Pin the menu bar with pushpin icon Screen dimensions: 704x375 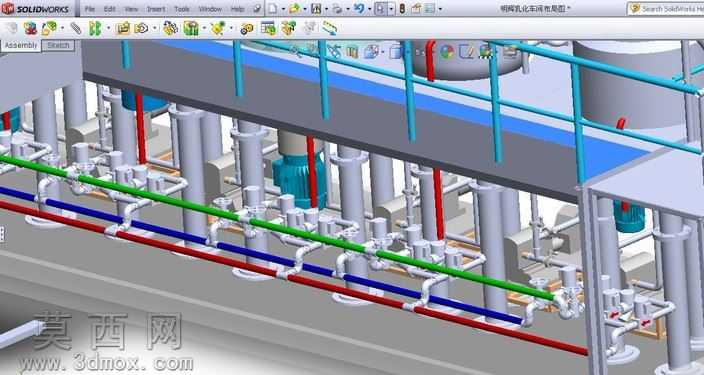(x=257, y=9)
